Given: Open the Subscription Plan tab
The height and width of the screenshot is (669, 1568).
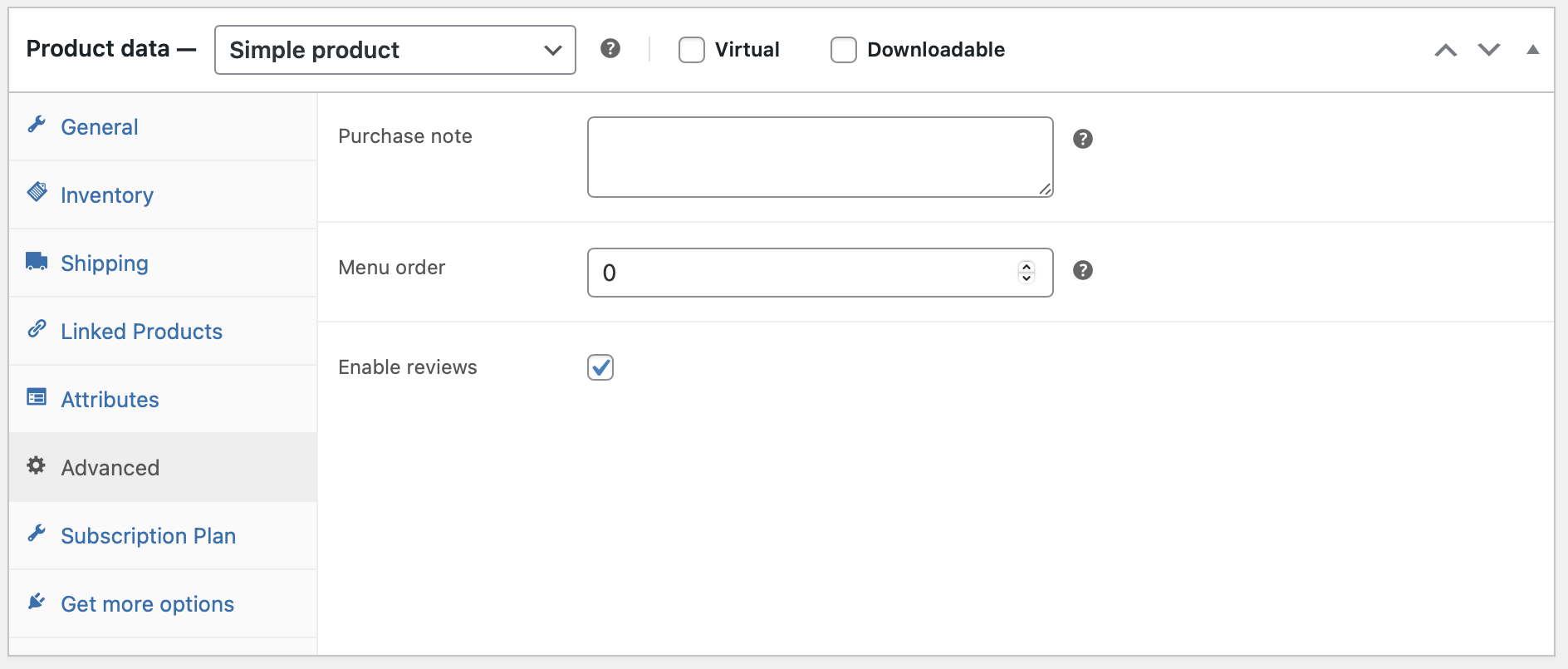Looking at the screenshot, I should (x=163, y=535).
